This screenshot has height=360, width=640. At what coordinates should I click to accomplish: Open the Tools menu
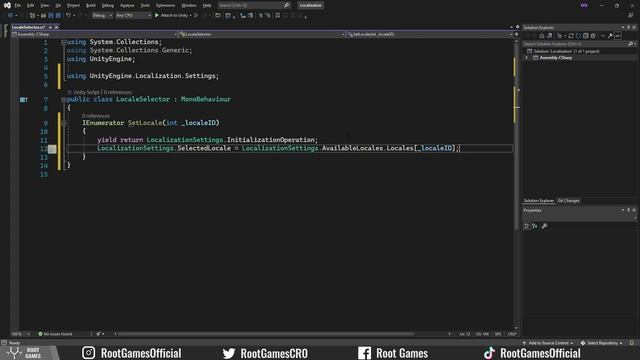(x=145, y=5)
